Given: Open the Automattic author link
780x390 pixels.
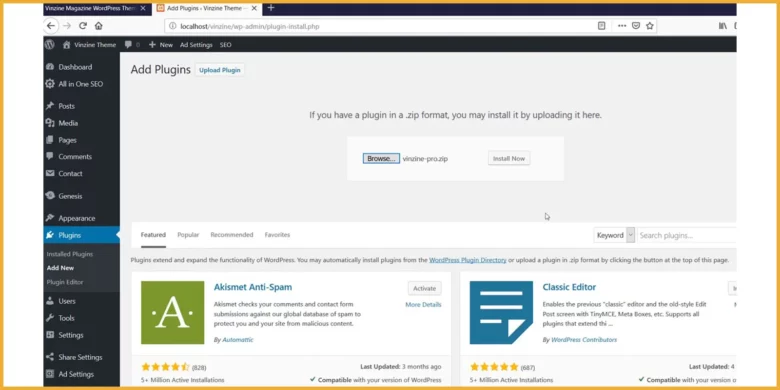Looking at the screenshot, I should pos(237,340).
